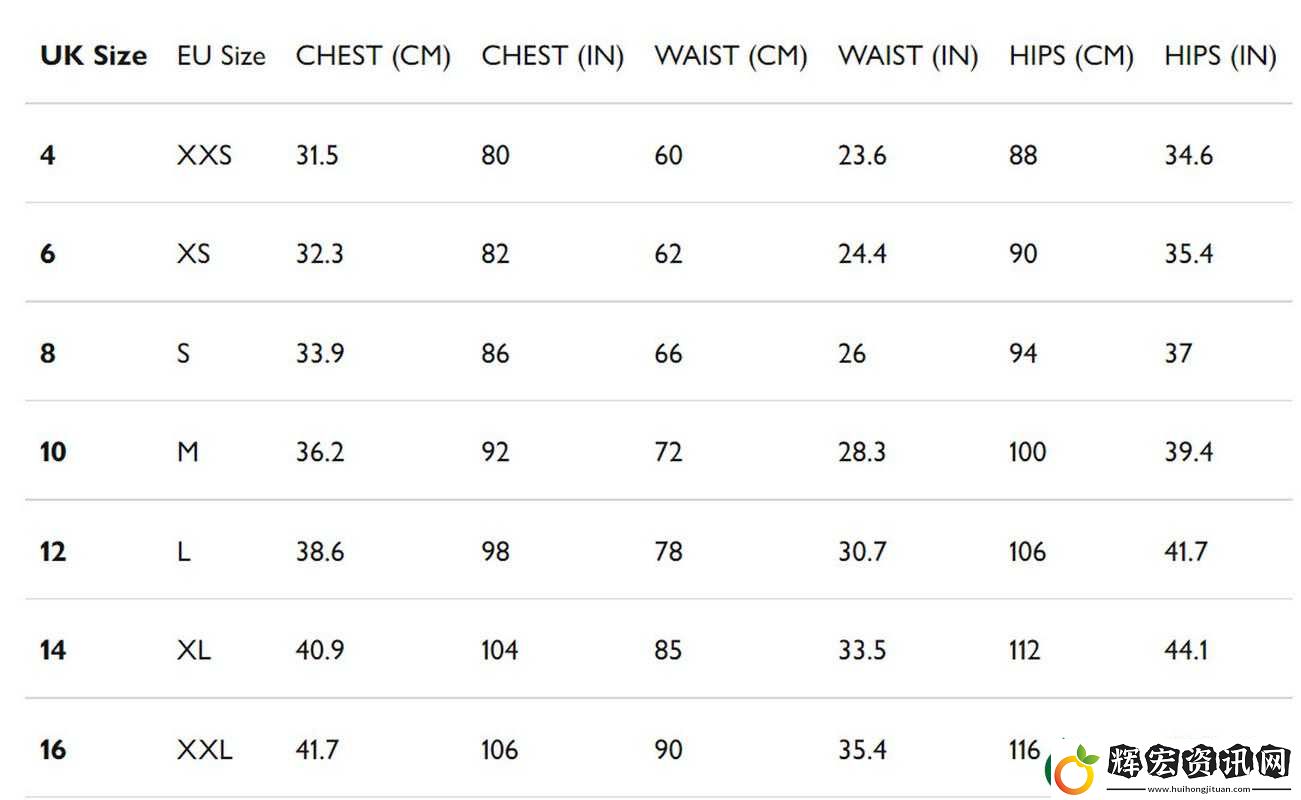The image size is (1301, 800).
Task: Click the XL size cell
Action: 194,650
